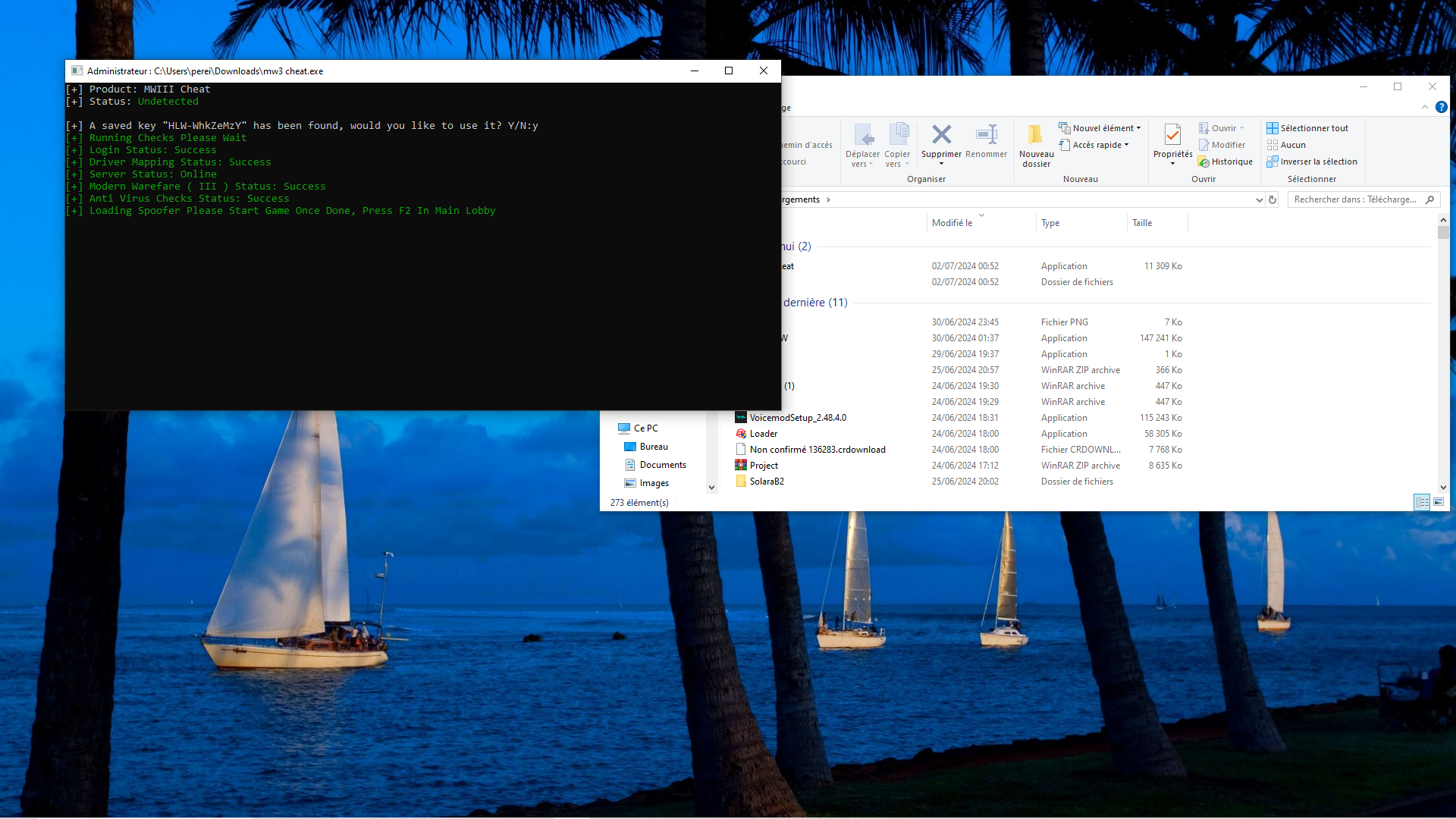This screenshot has height=819, width=1456.
Task: Switch to details view toggle
Action: 1422,502
